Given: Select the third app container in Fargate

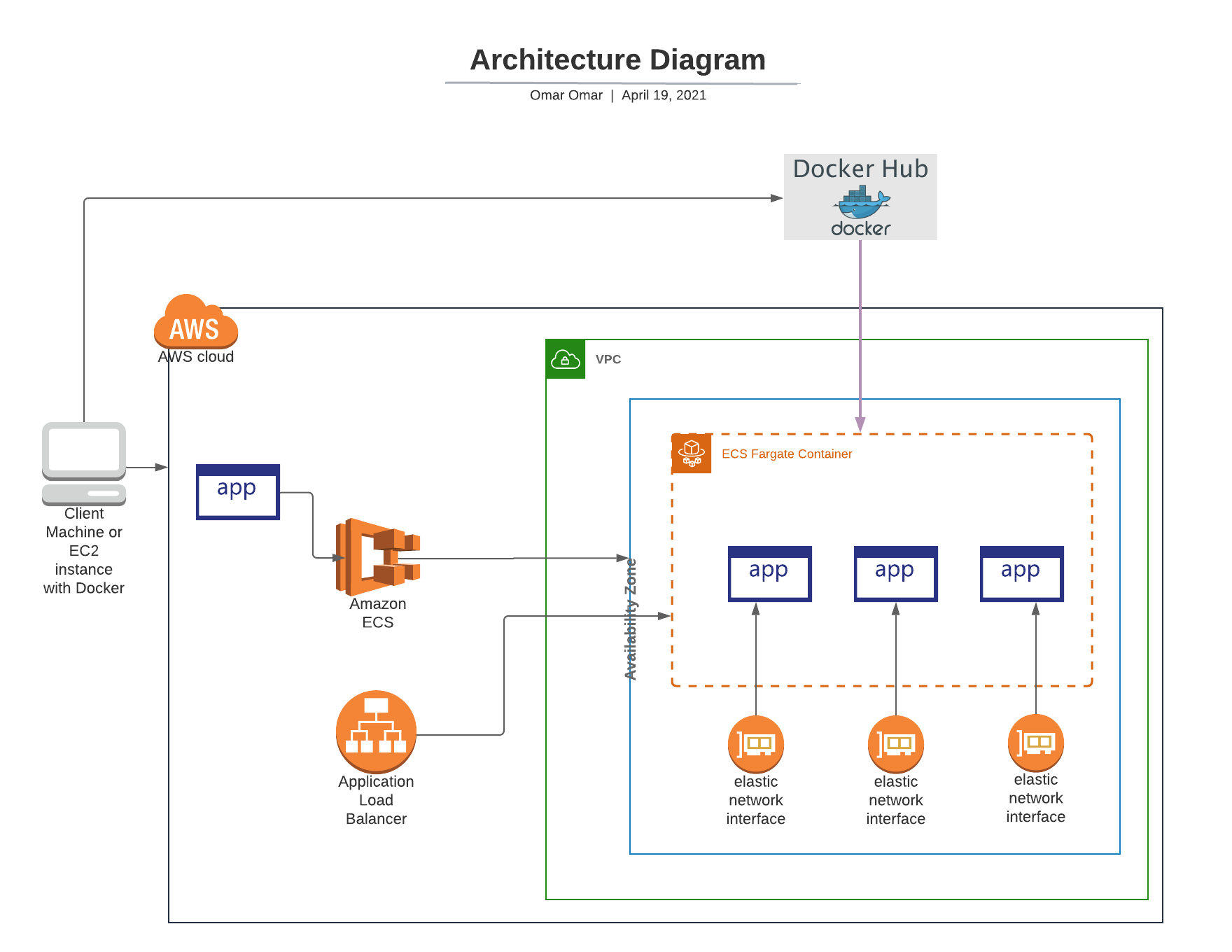Looking at the screenshot, I should coord(1021,573).
